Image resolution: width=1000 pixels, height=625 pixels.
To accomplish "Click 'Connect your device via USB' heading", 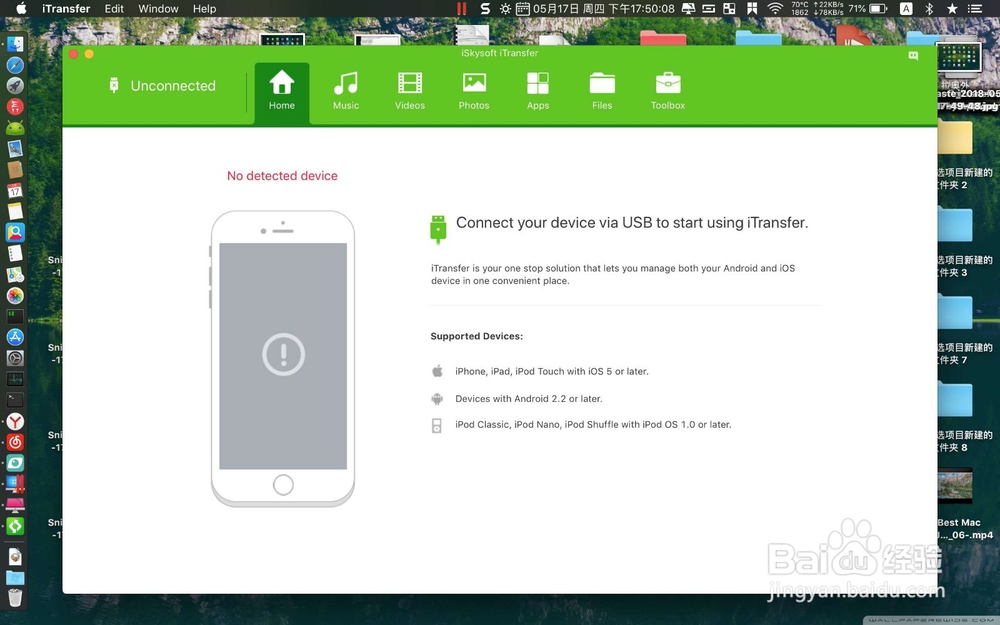I will 632,223.
